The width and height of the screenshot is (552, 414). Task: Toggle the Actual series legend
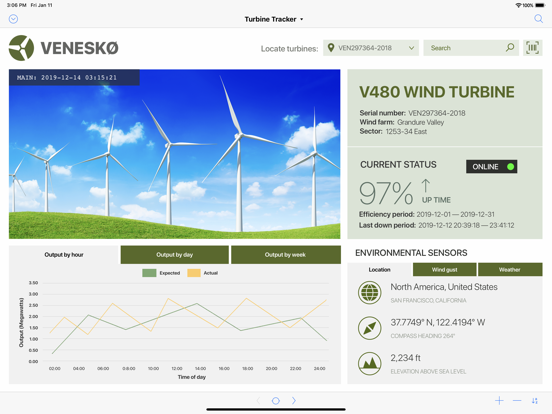coord(203,273)
